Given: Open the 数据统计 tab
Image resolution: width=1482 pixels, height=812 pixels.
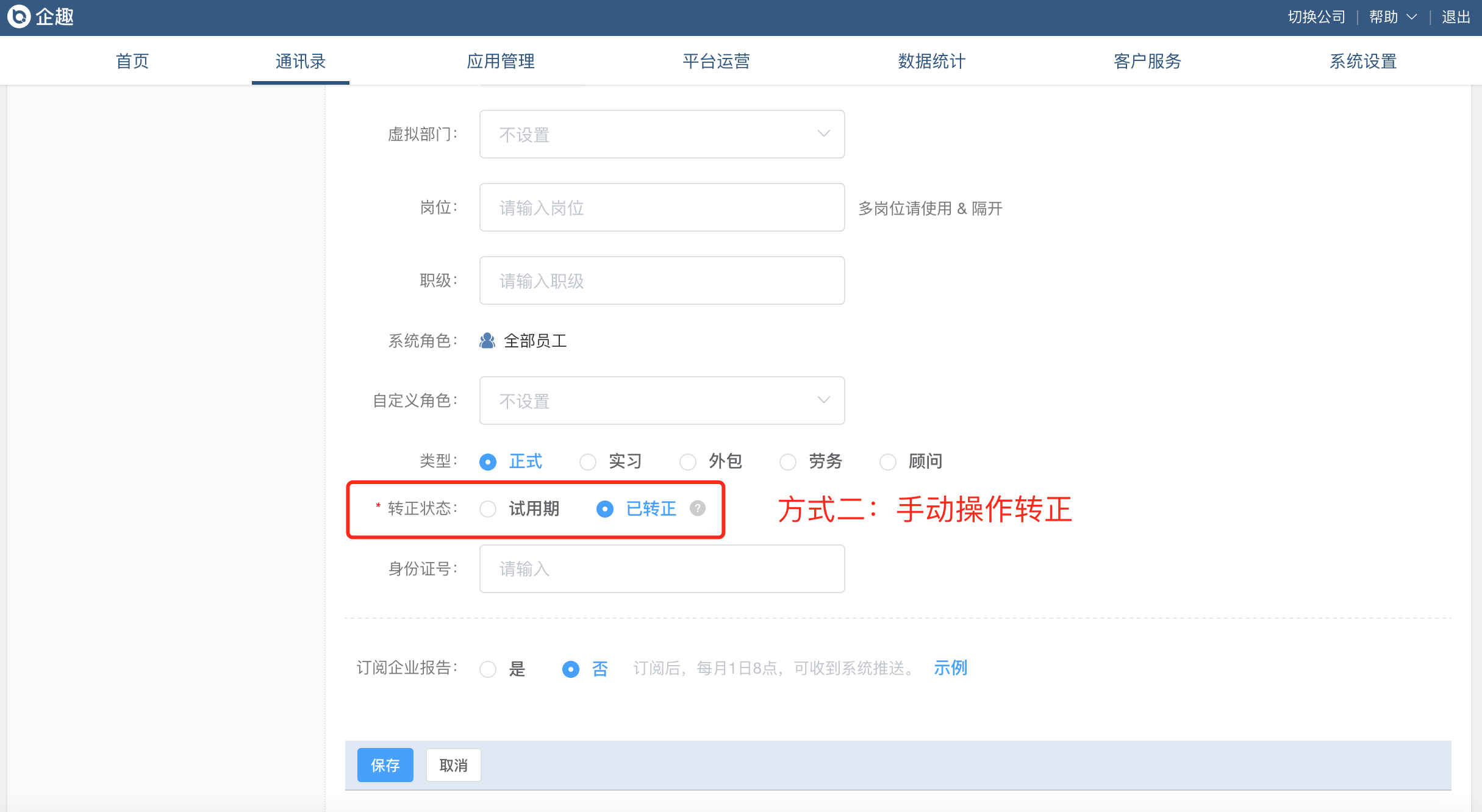Looking at the screenshot, I should 931,61.
